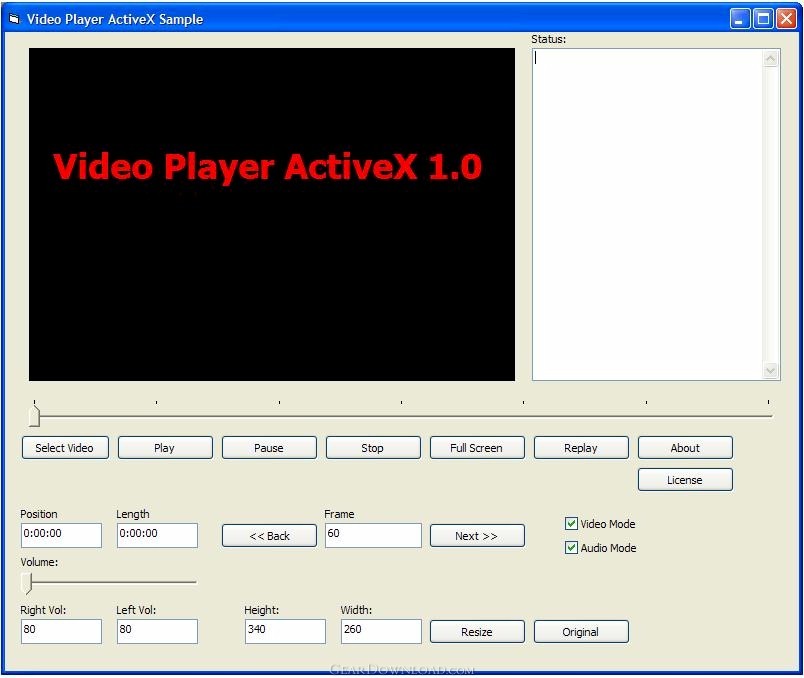Click the Right Vol input field
This screenshot has width=804, height=678.
click(62, 631)
